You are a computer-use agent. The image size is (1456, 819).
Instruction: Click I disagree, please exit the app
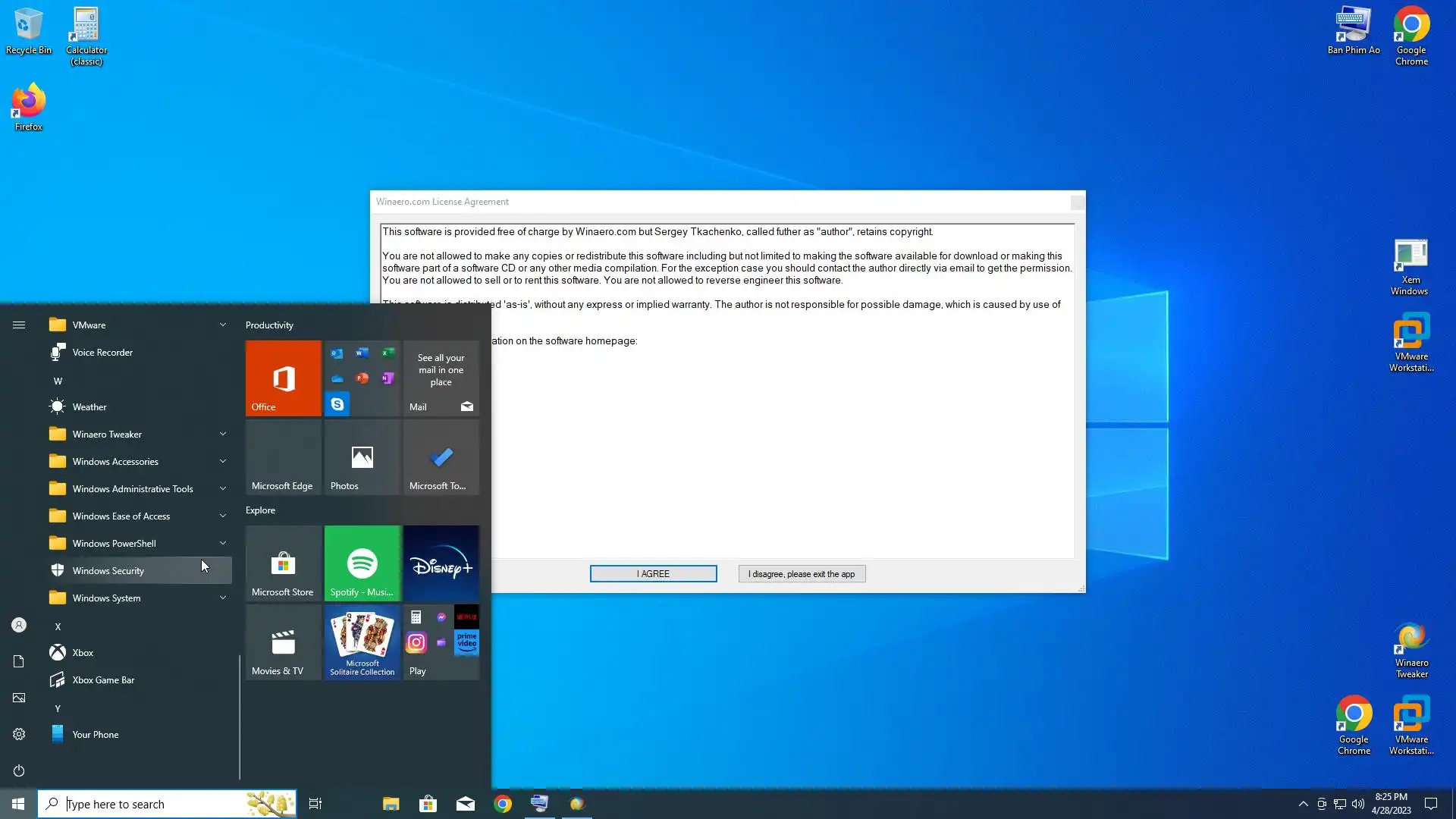tap(802, 573)
